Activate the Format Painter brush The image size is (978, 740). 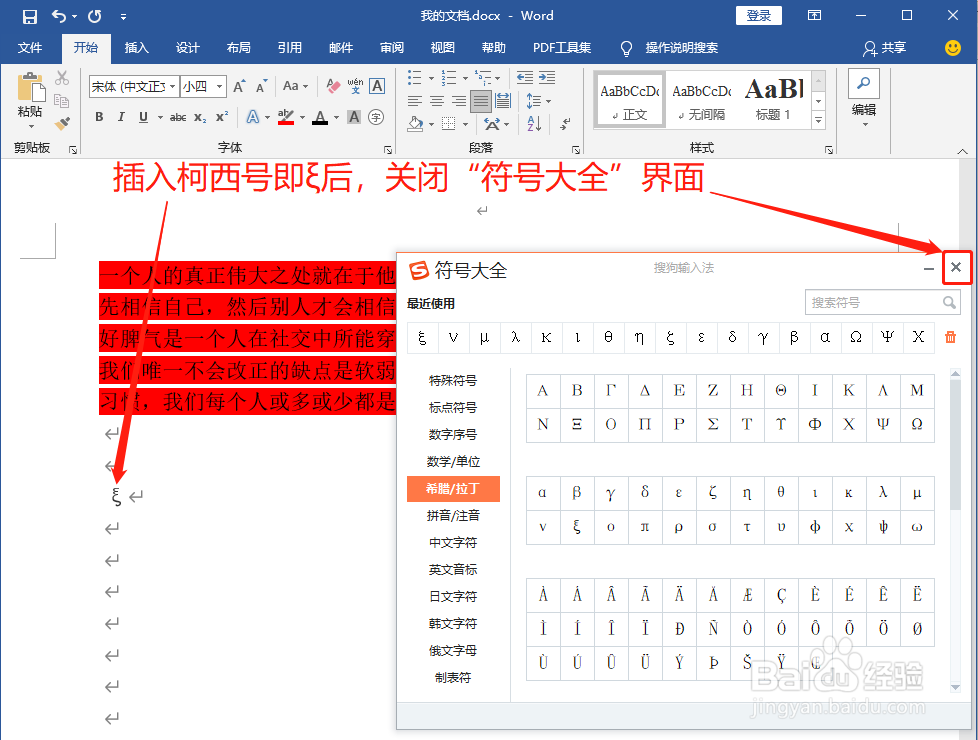point(62,123)
